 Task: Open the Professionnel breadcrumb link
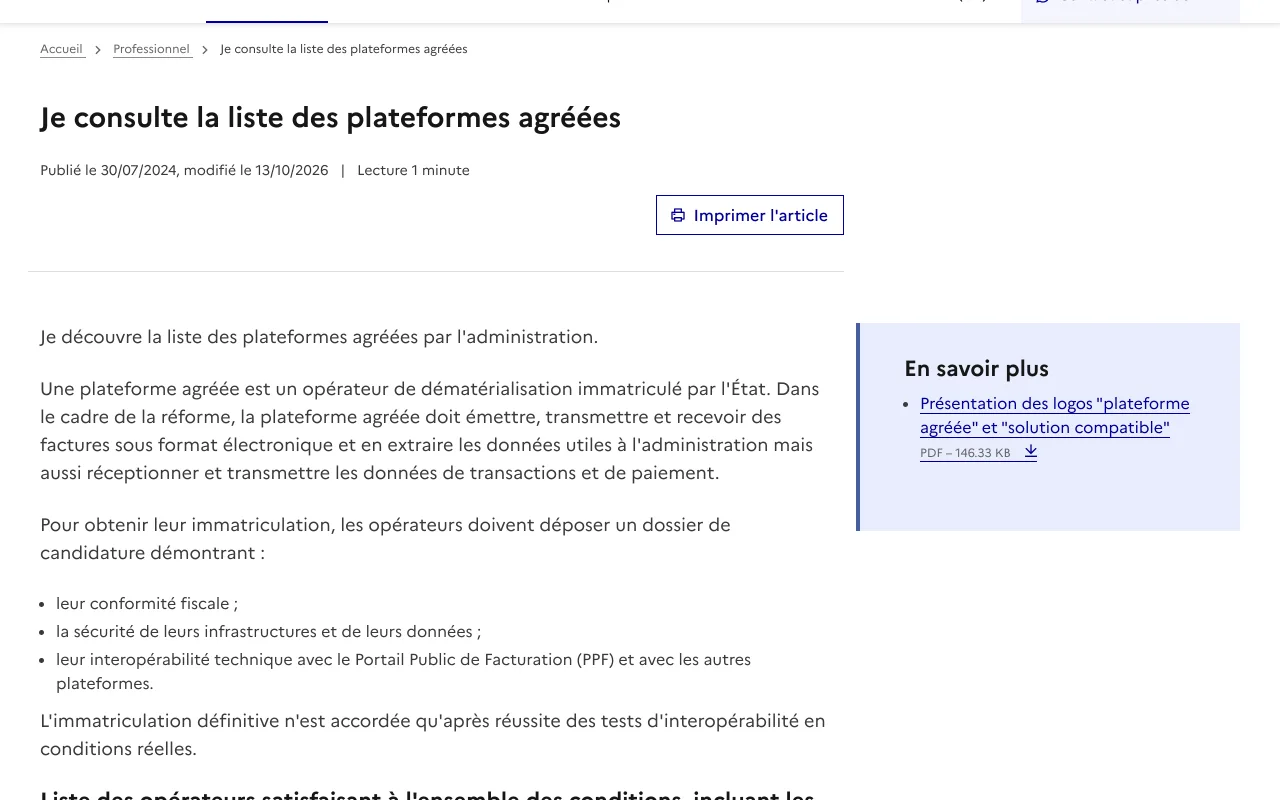pyautogui.click(x=152, y=49)
